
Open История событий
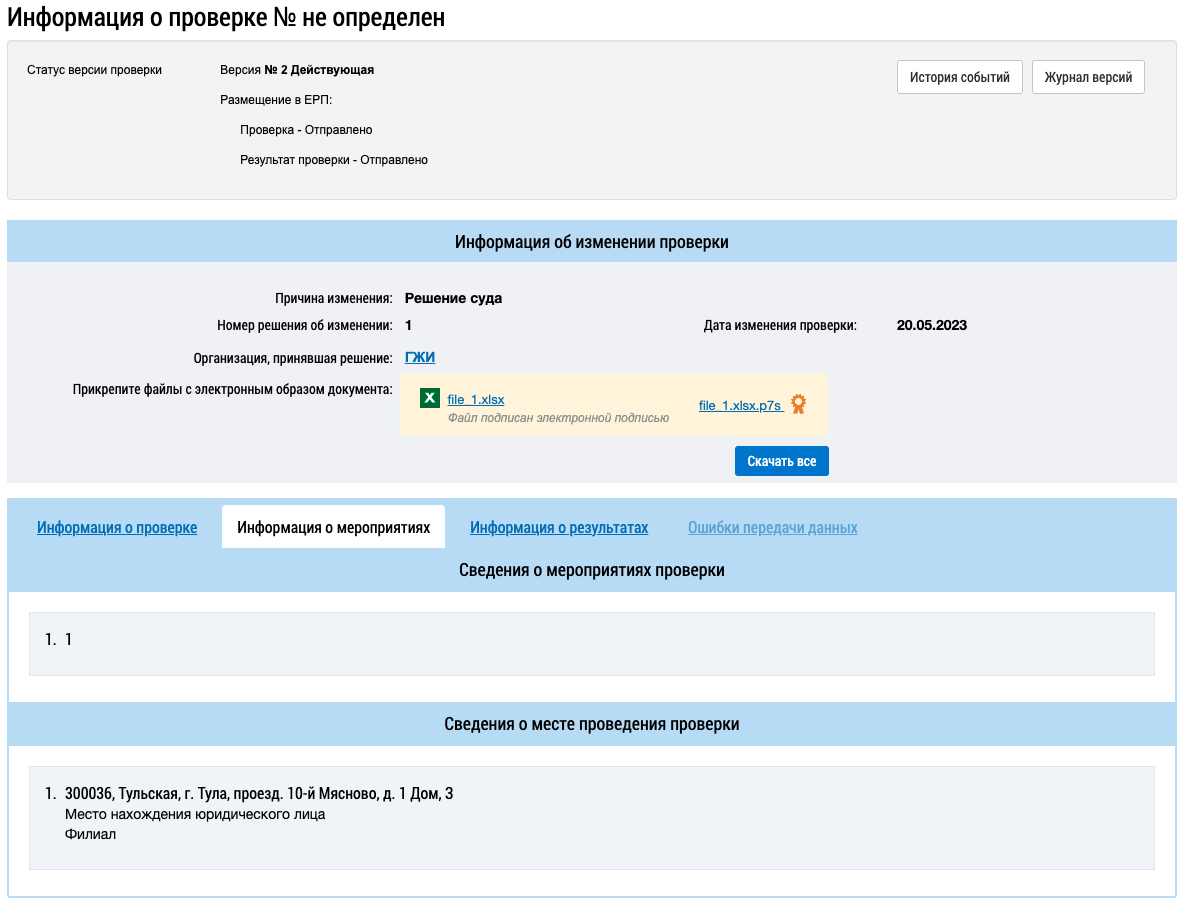[x=959, y=78]
